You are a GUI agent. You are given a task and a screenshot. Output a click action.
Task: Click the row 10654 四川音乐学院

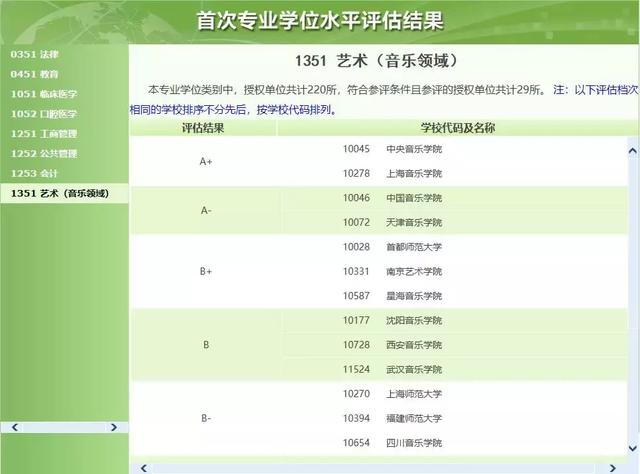(454, 443)
